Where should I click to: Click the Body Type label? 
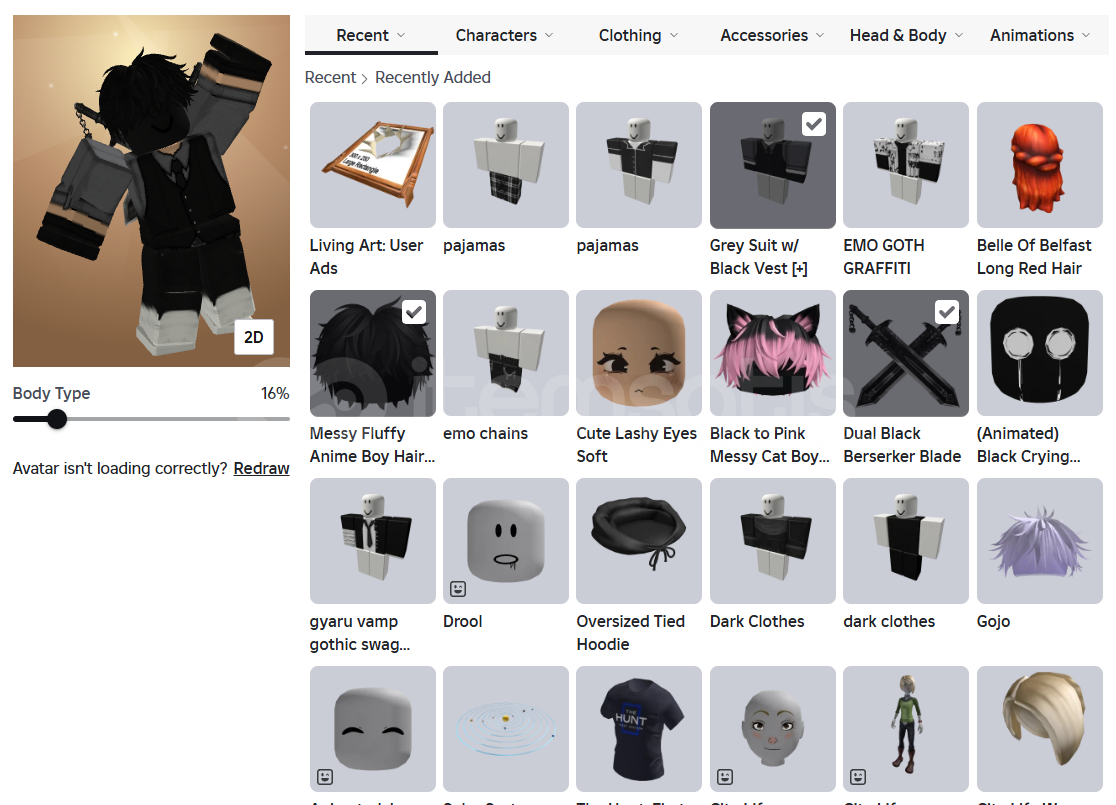point(51,393)
